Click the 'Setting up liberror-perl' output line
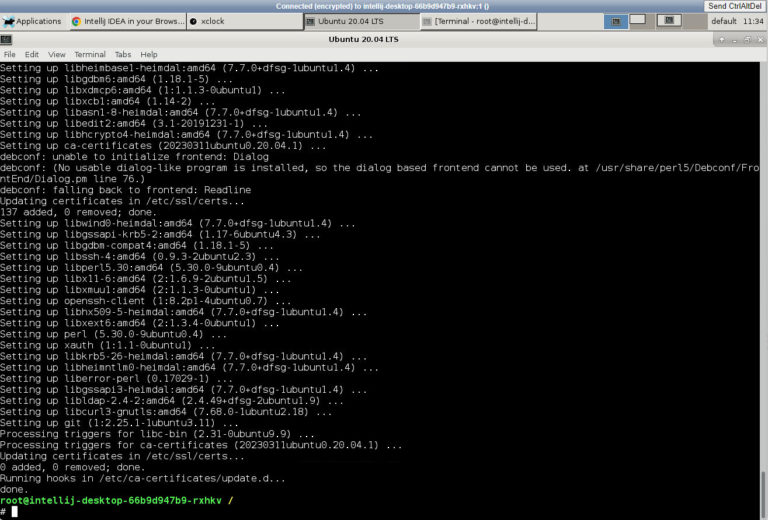This screenshot has width=768, height=520. (x=116, y=379)
